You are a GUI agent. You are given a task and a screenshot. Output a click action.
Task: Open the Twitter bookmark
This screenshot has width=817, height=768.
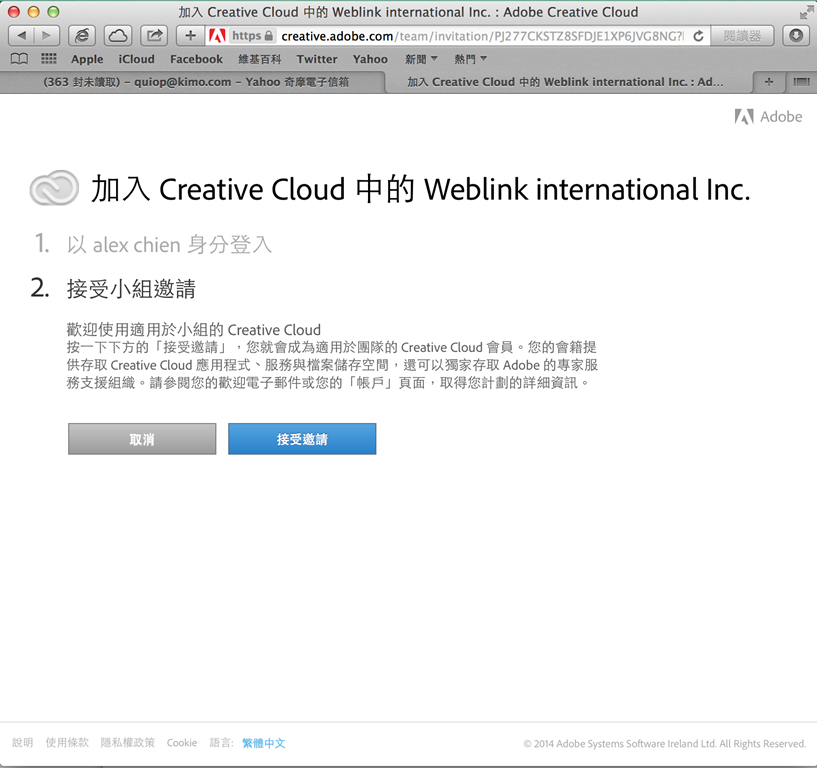click(317, 59)
